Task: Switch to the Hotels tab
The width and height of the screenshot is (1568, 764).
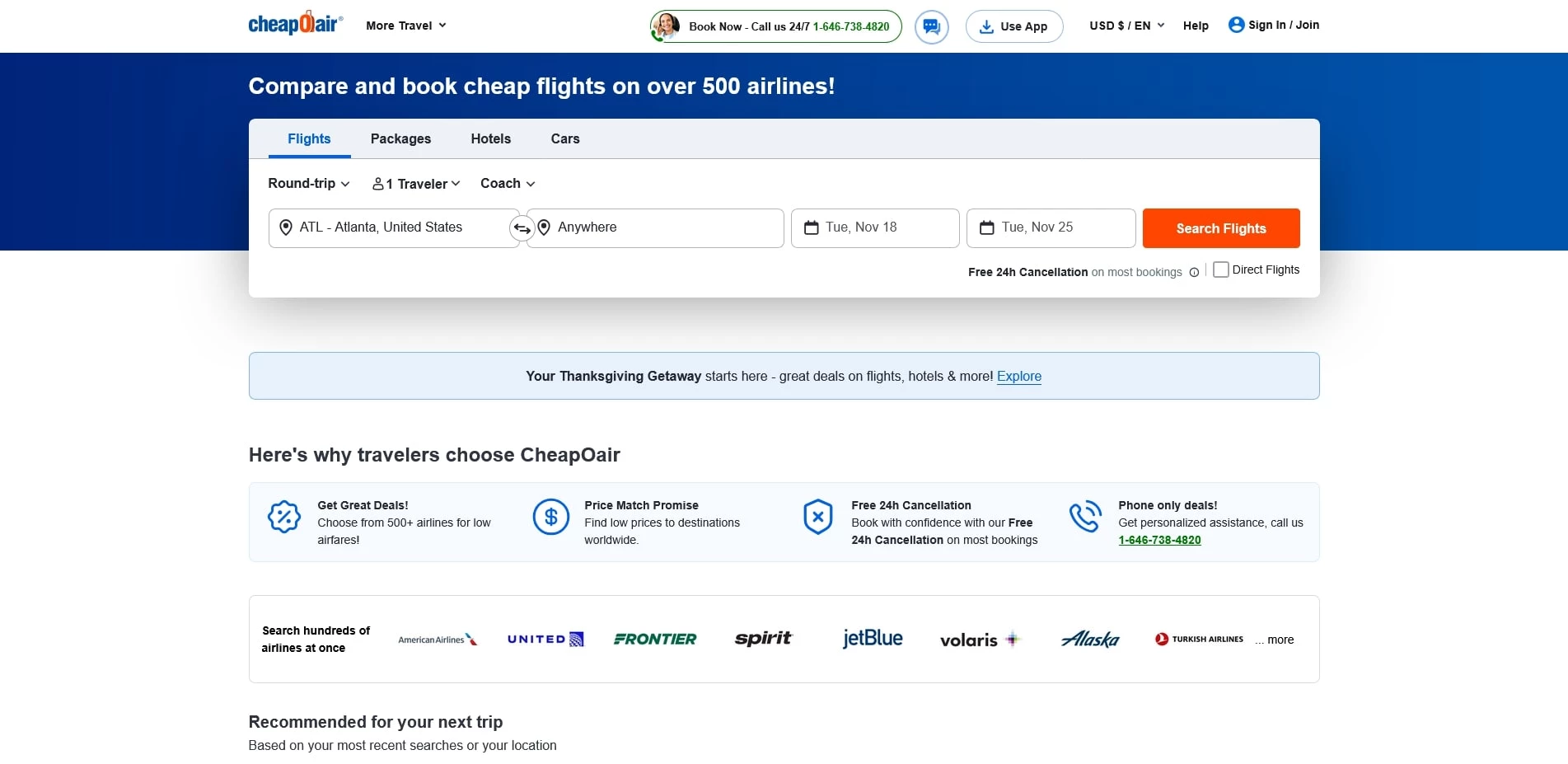Action: 490,138
